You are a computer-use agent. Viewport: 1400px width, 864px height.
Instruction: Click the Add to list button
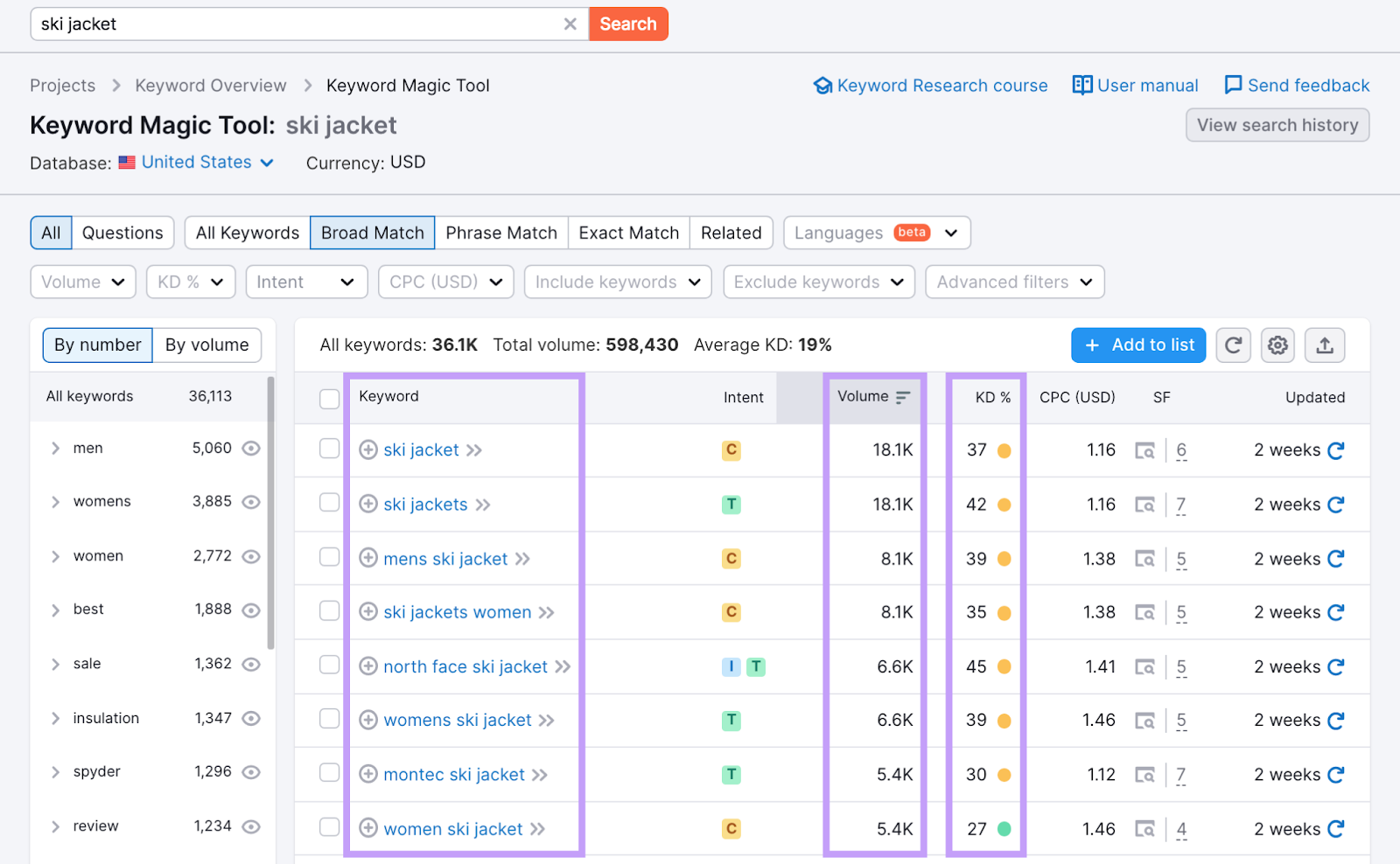[x=1137, y=345]
